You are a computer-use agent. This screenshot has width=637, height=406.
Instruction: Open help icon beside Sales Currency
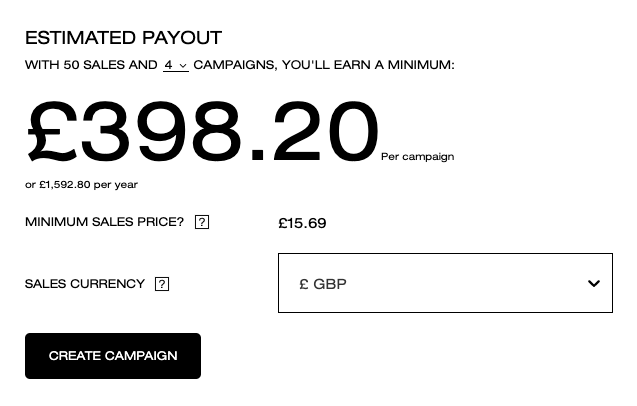(x=162, y=284)
